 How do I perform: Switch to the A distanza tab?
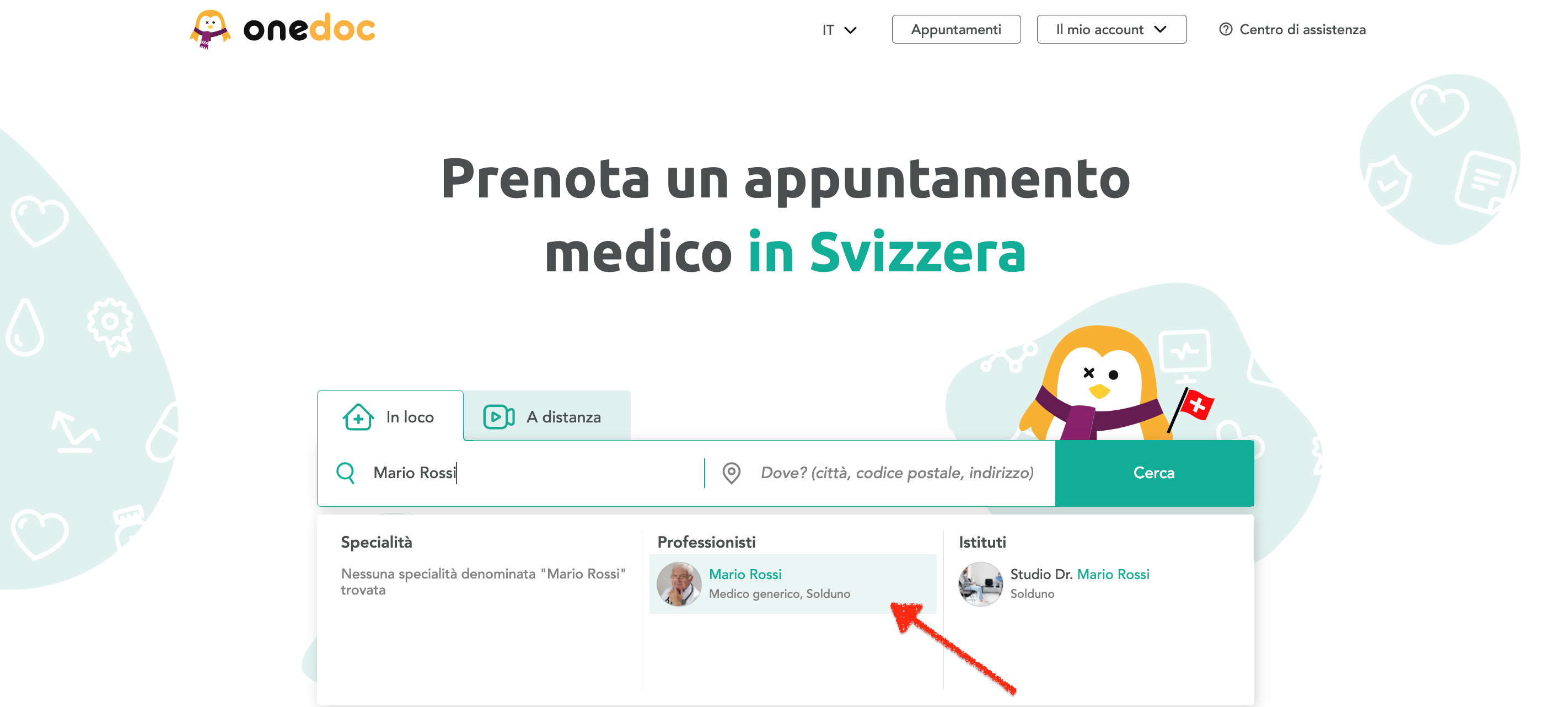pyautogui.click(x=546, y=416)
